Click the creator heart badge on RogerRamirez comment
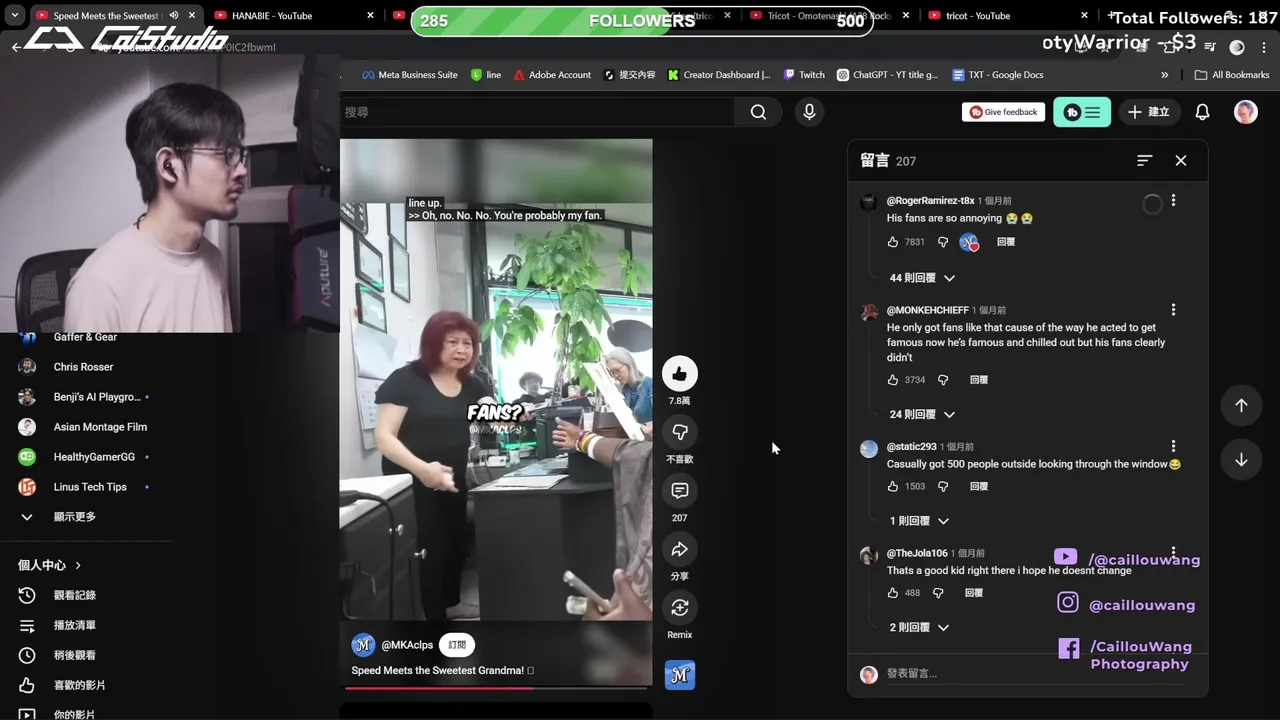The height and width of the screenshot is (720, 1280). [969, 242]
